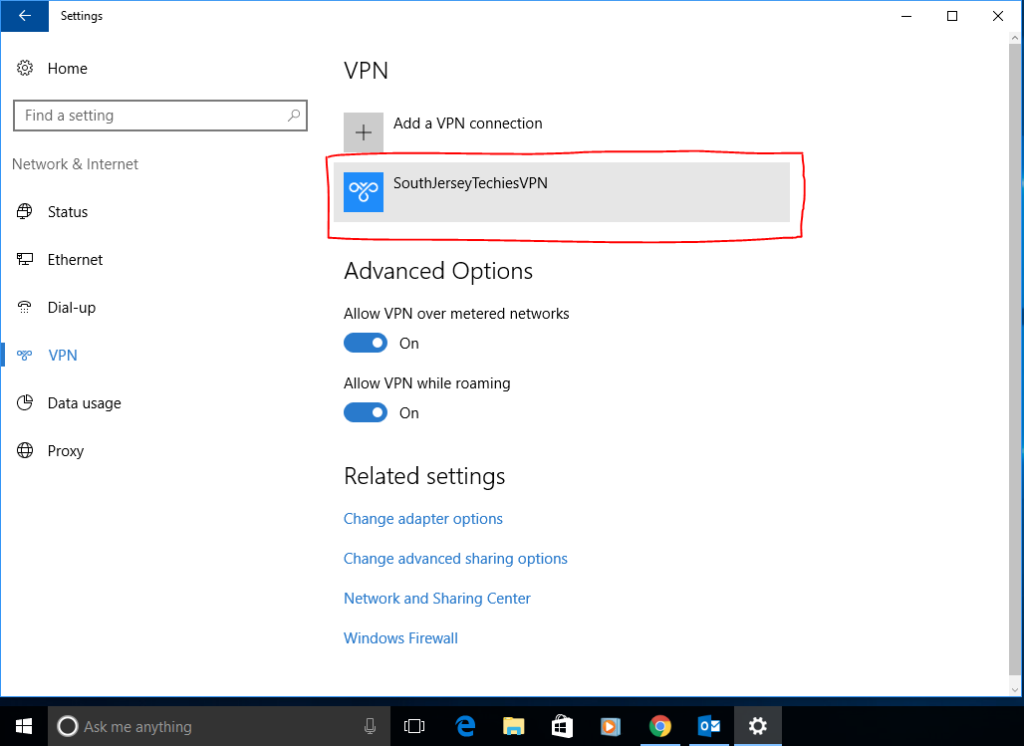Image resolution: width=1024 pixels, height=746 pixels.
Task: Click the Settings gear on the taskbar
Action: [x=758, y=726]
